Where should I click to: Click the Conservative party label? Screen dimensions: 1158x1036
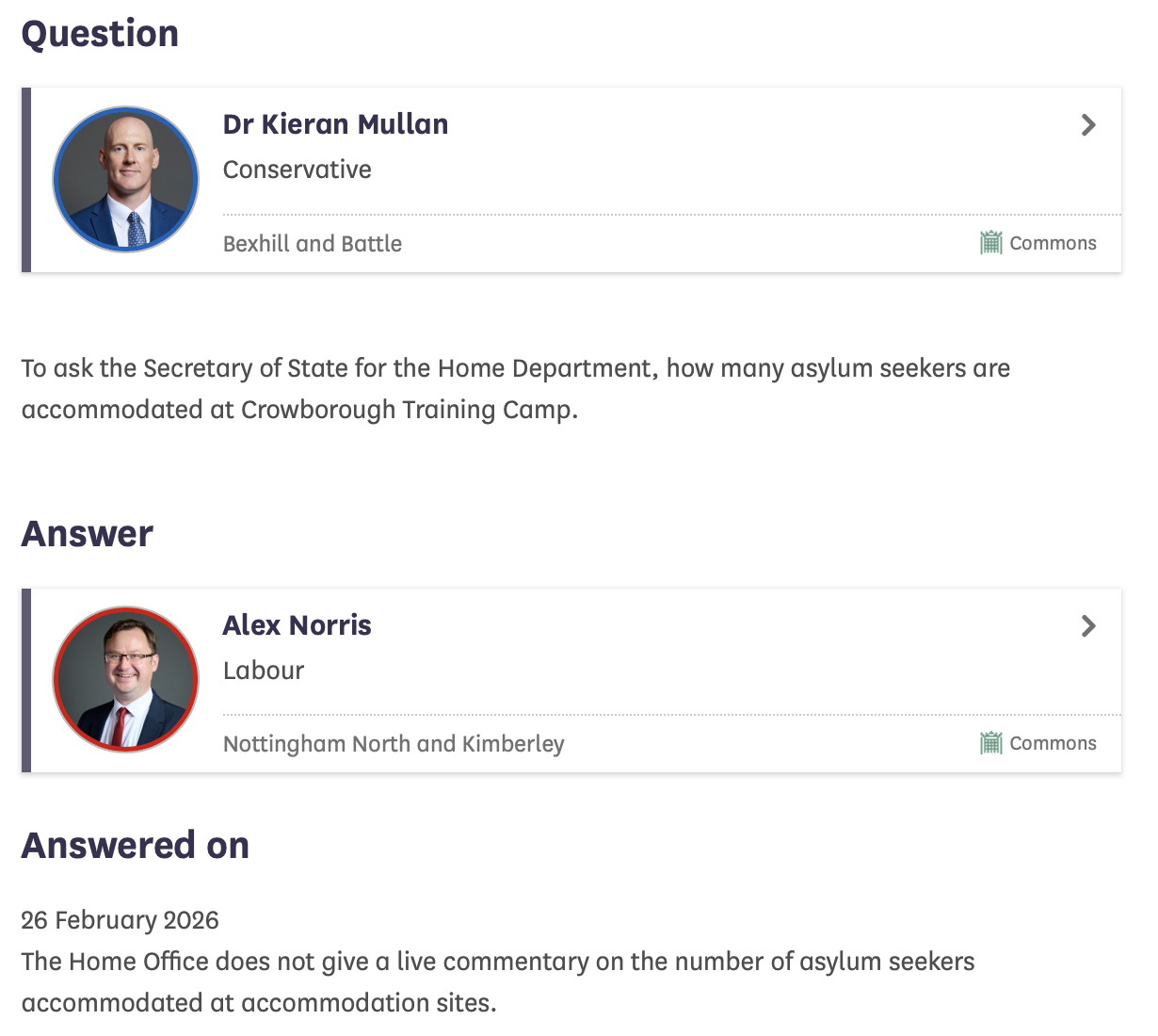point(297,170)
